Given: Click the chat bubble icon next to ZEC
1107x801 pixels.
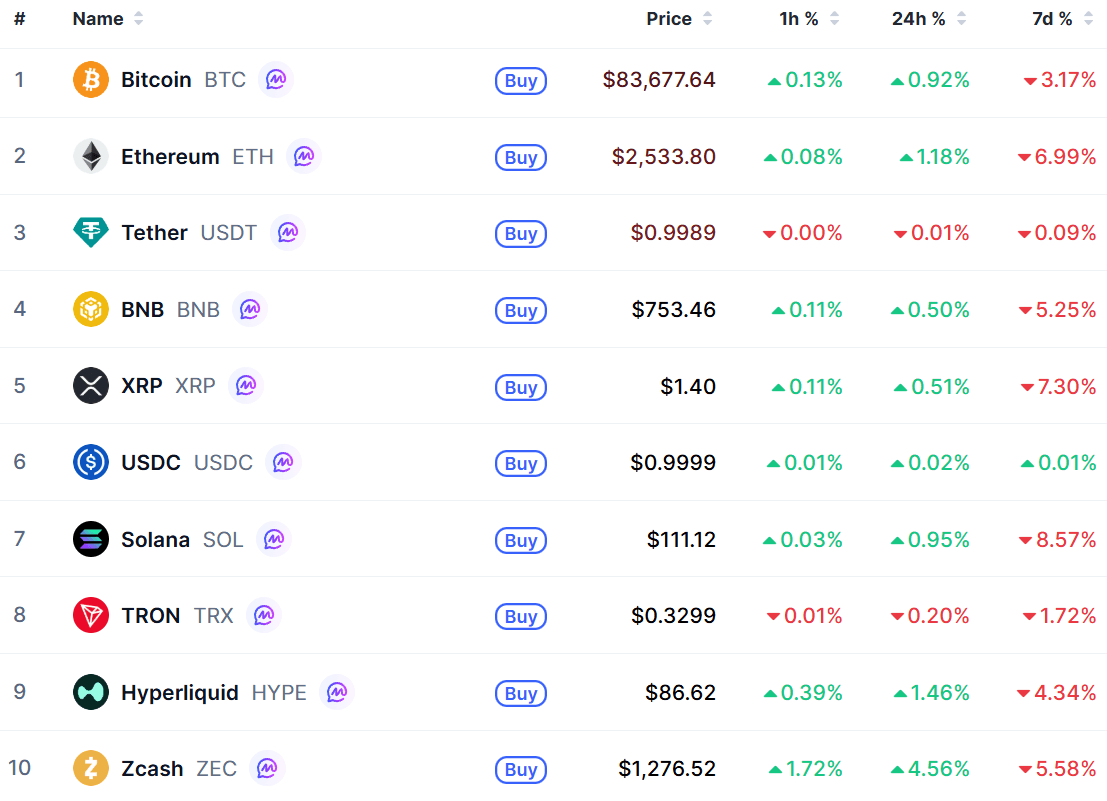Looking at the screenshot, I should coord(267,768).
